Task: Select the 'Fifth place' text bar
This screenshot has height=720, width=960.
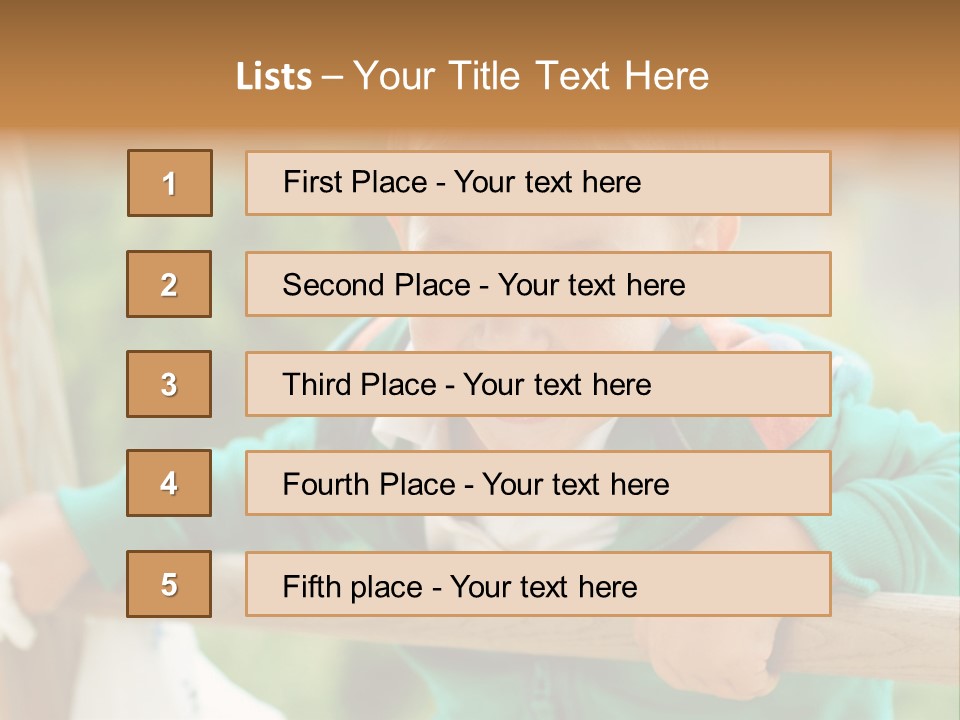Action: 538,584
